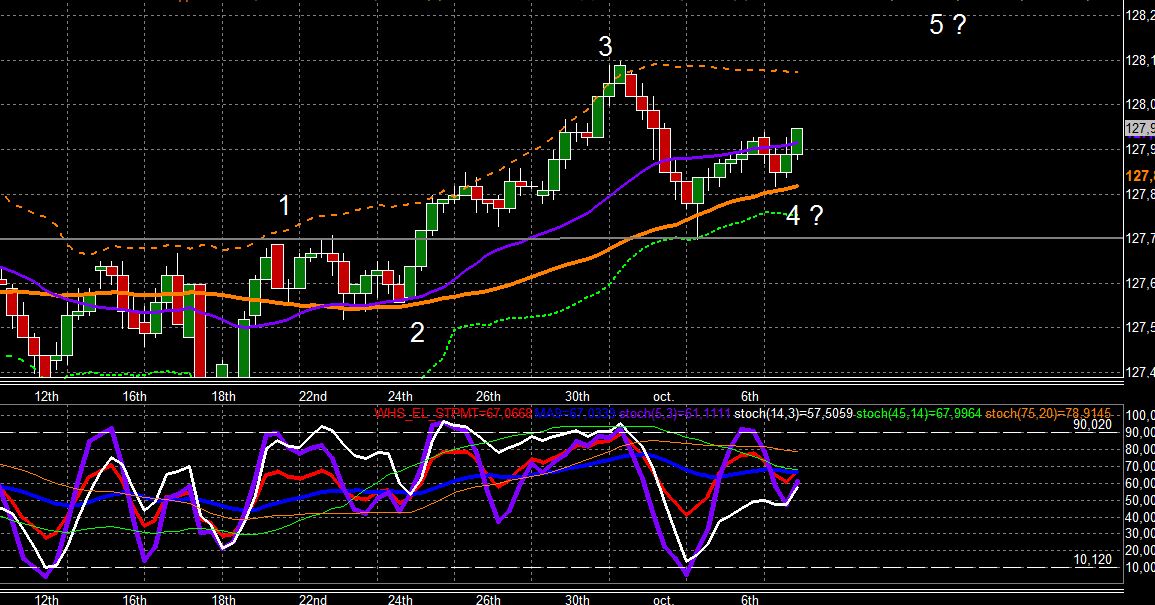The width and height of the screenshot is (1155, 605).
Task: Select the "5 ?" wave annotation
Action: click(x=947, y=25)
